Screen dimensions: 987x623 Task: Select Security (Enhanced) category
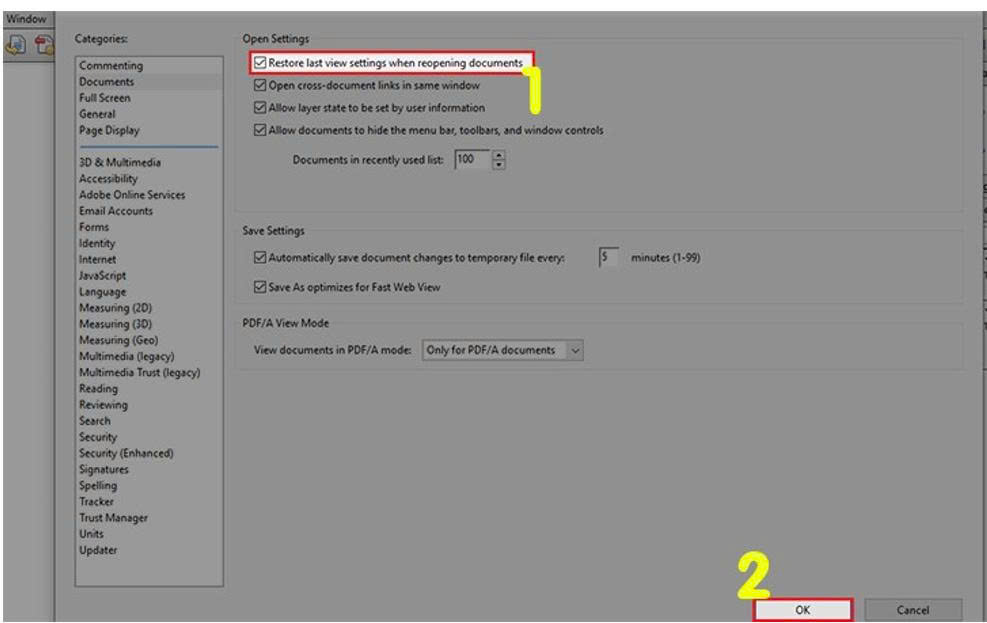126,453
